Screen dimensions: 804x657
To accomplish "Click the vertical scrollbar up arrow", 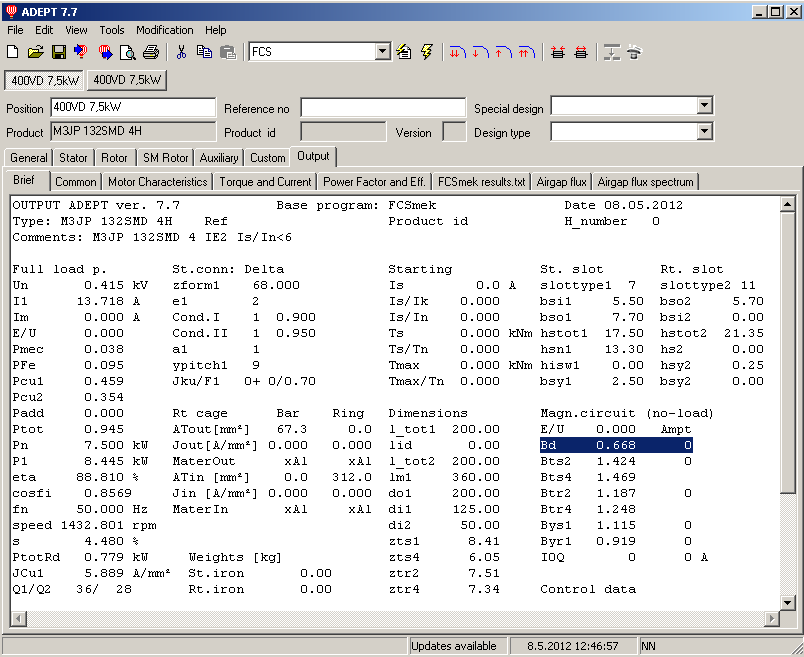I will 787,204.
